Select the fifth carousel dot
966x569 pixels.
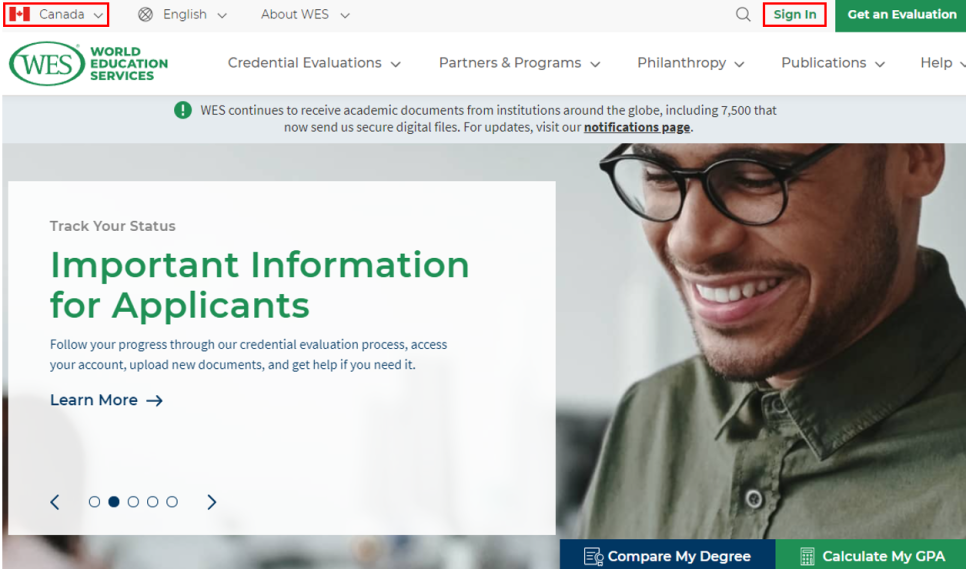pyautogui.click(x=172, y=502)
